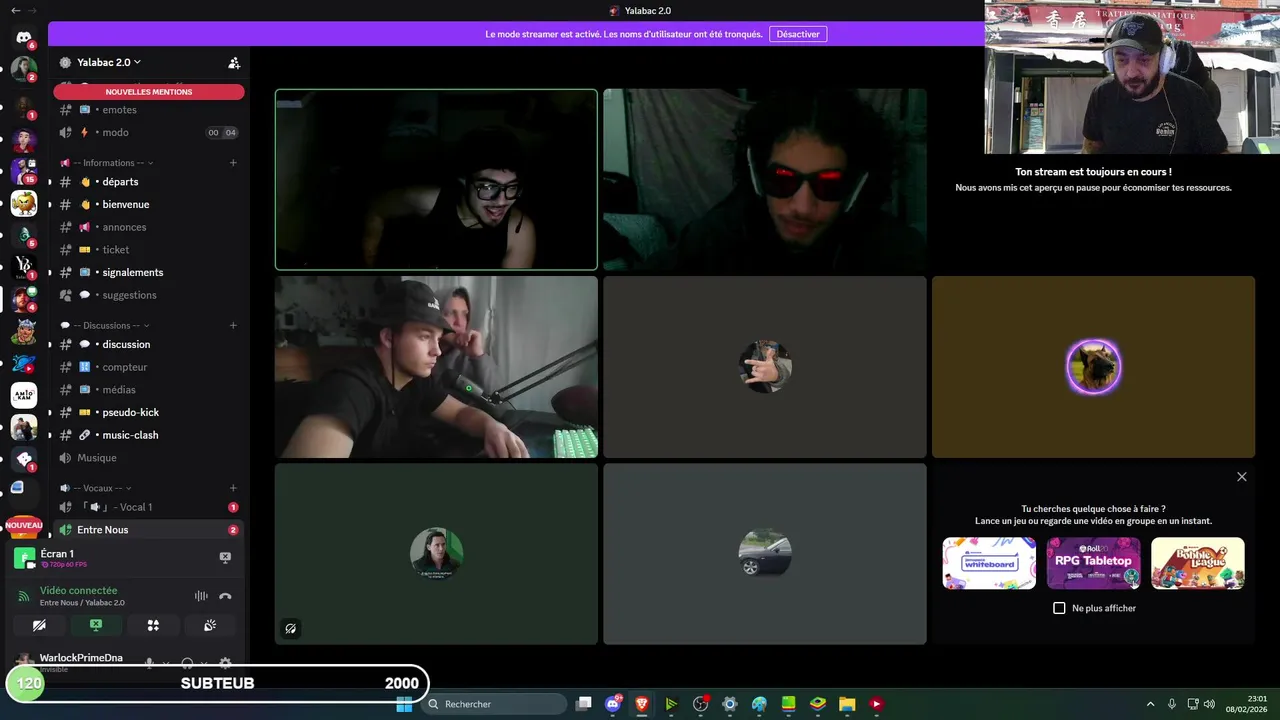Open the annonces channel
The height and width of the screenshot is (720, 1280).
(x=148, y=227)
